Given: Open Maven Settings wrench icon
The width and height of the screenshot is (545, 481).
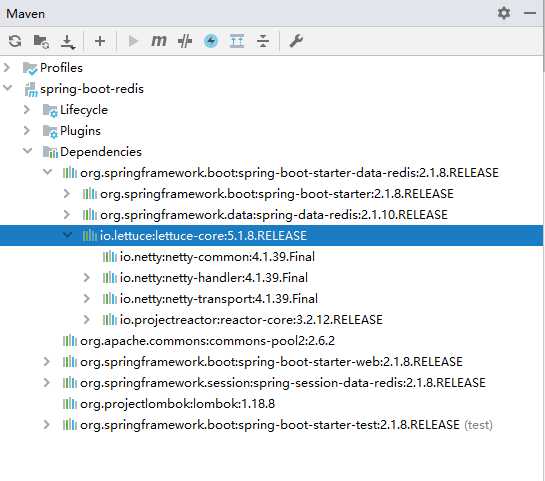Looking at the screenshot, I should 296,41.
